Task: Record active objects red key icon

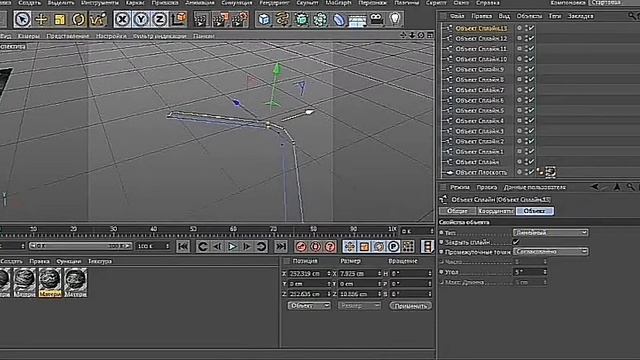Action: point(301,246)
